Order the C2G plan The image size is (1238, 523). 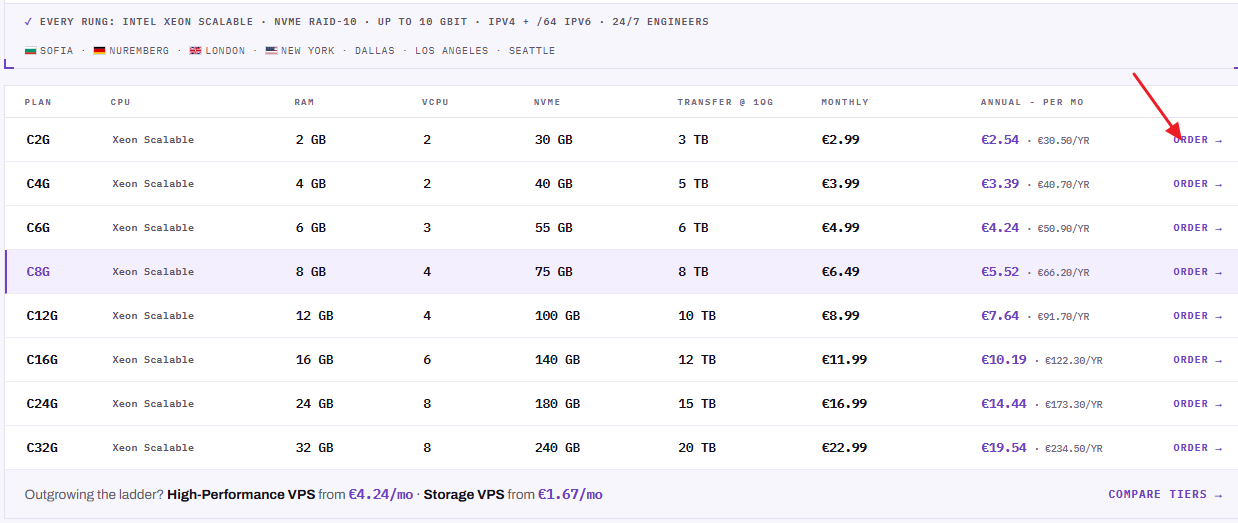click(x=1197, y=140)
